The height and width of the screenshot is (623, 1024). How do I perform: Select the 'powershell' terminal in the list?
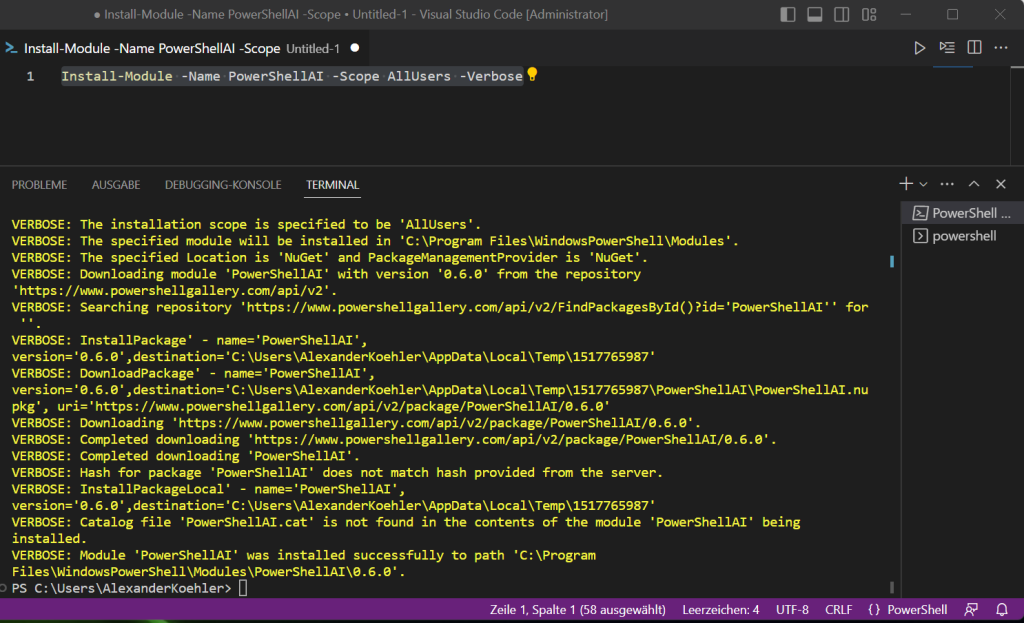tap(963, 236)
